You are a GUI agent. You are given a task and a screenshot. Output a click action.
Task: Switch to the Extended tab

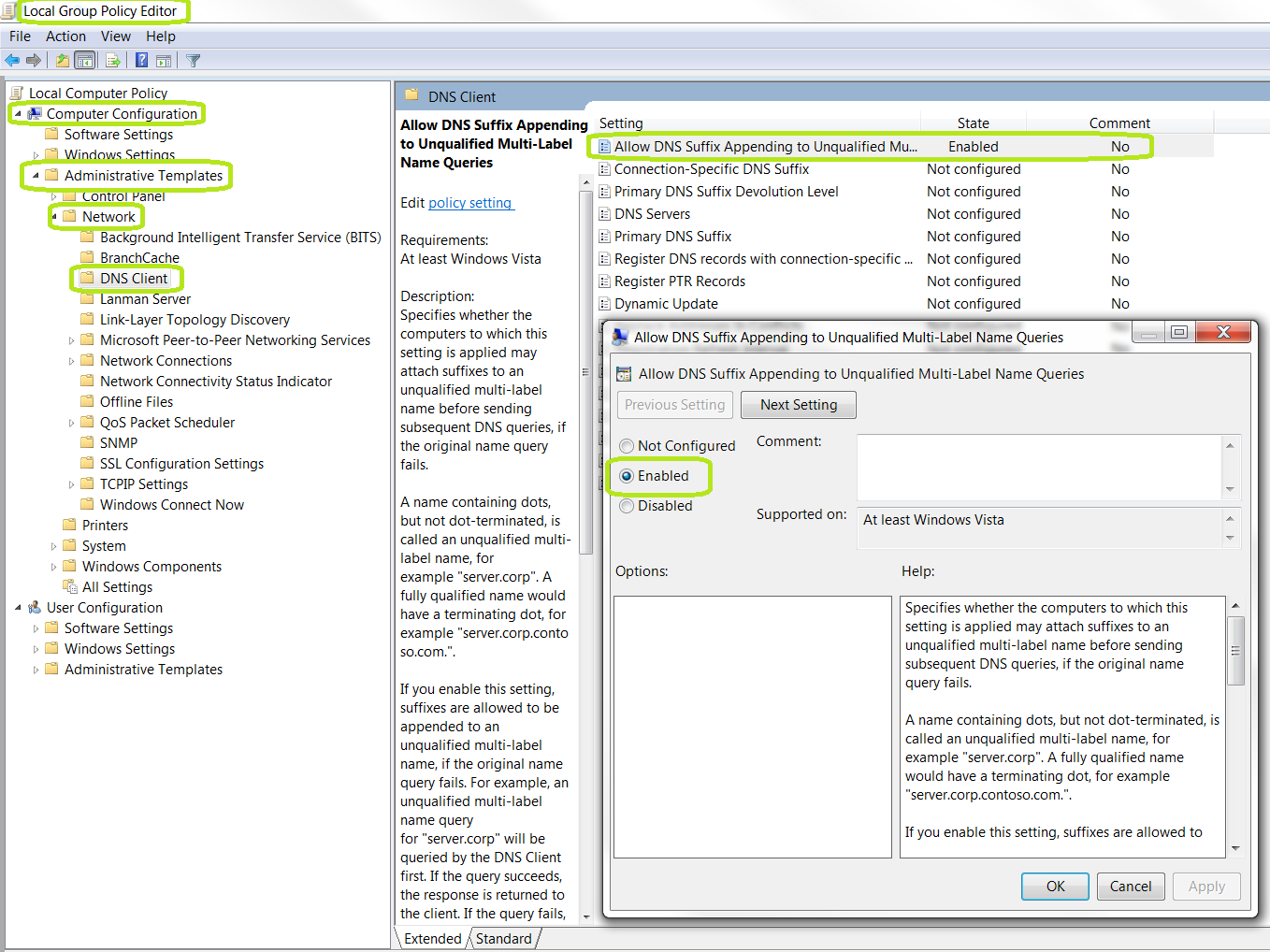click(x=432, y=939)
